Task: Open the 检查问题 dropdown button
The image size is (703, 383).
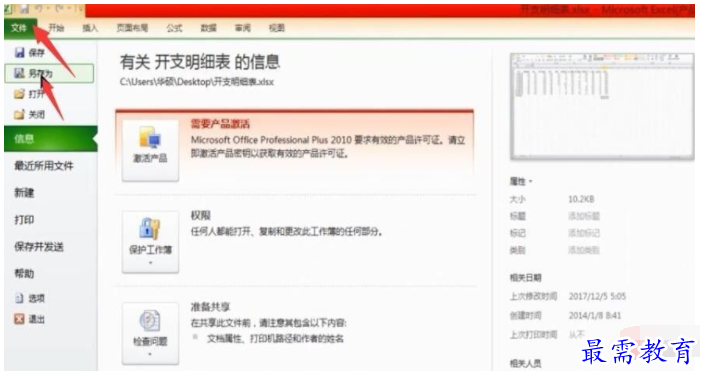Action: (x=150, y=334)
